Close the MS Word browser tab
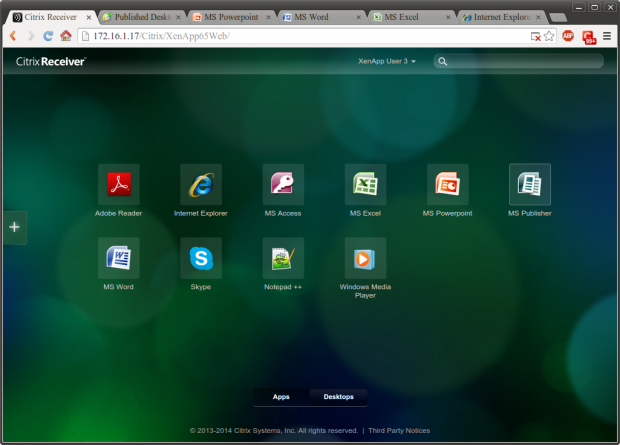This screenshot has height=445, width=620. (359, 17)
